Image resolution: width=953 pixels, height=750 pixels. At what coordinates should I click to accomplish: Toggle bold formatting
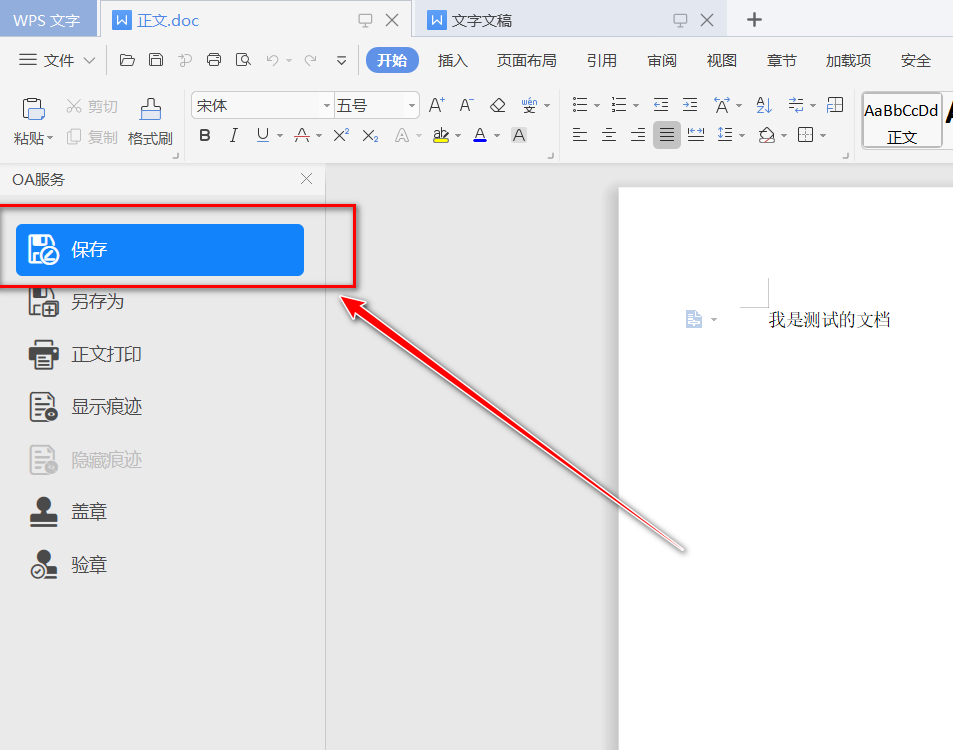[x=205, y=135]
